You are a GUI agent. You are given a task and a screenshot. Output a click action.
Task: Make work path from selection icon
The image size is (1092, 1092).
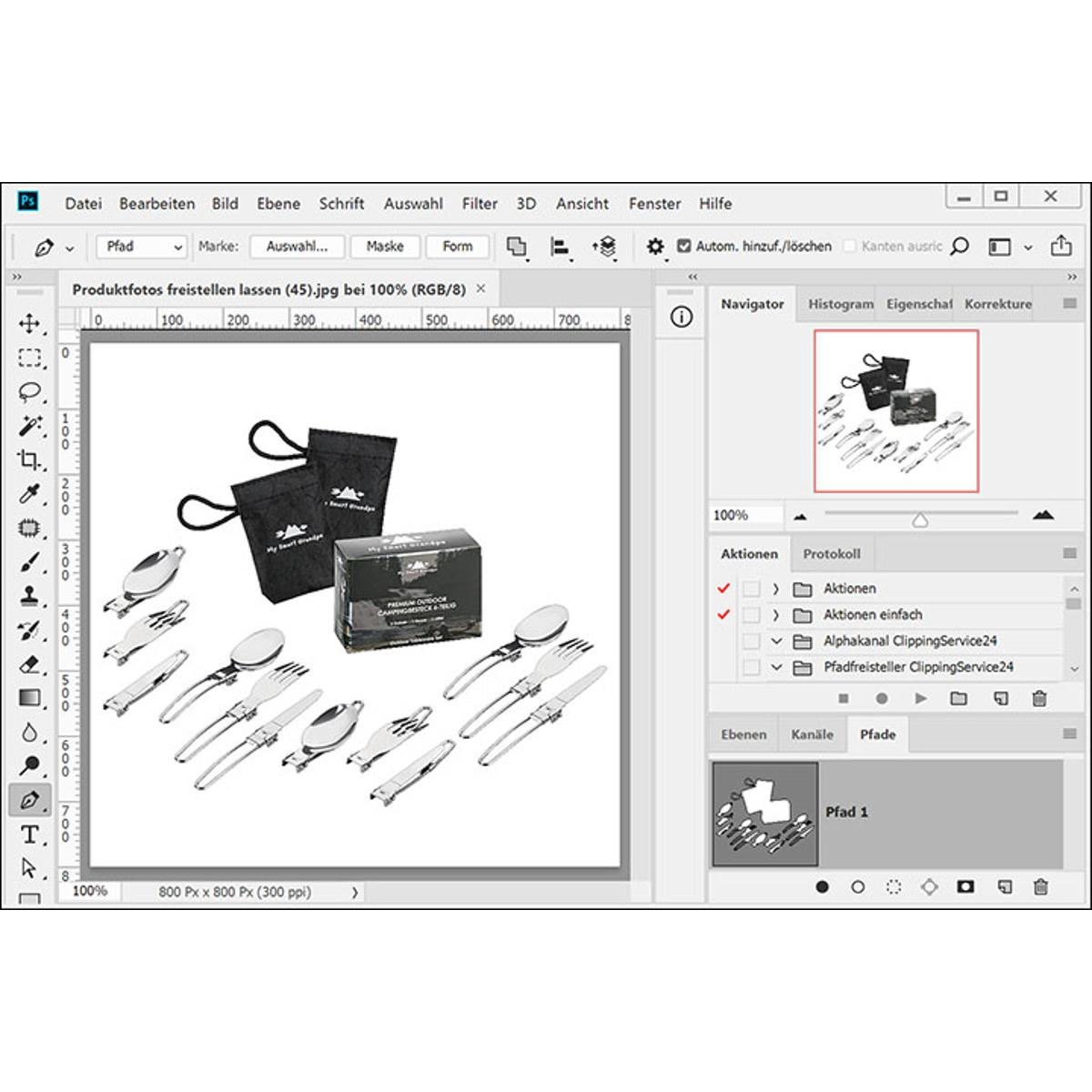(929, 886)
